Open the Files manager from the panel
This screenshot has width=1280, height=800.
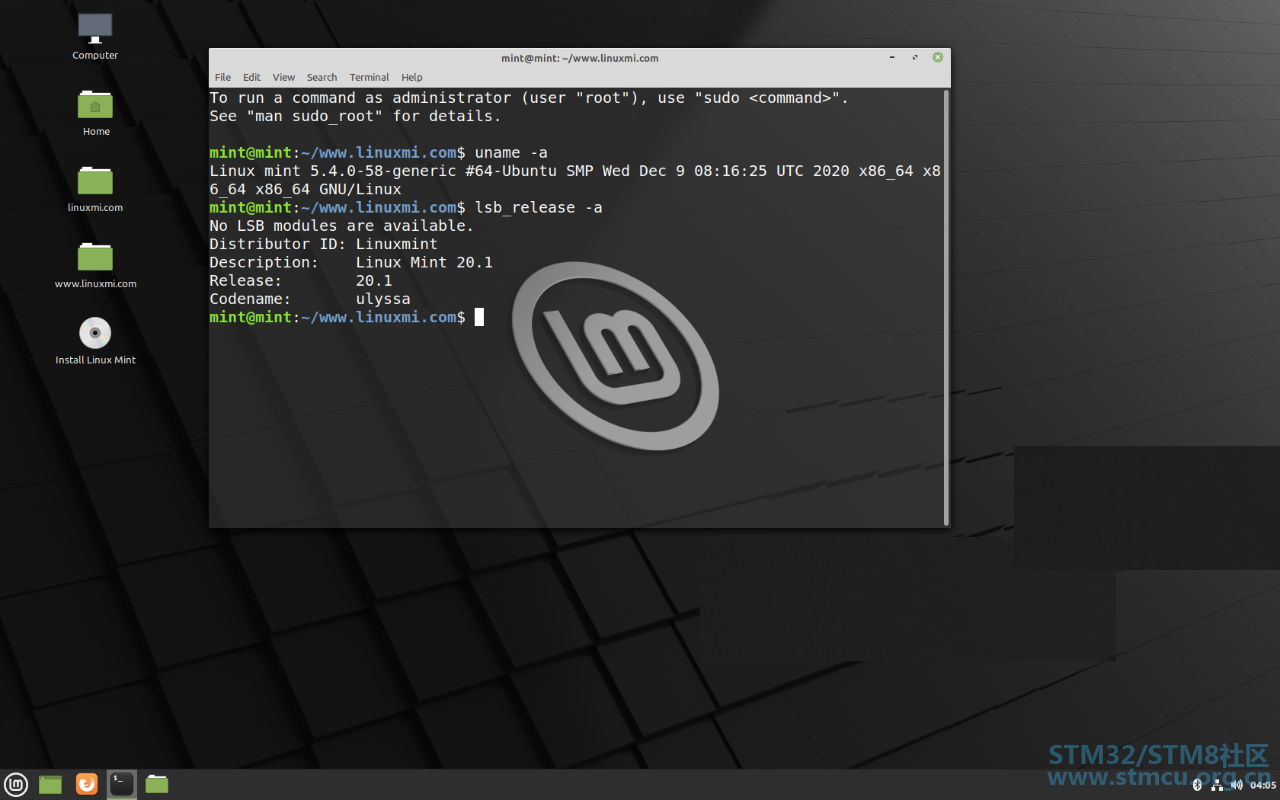pyautogui.click(x=157, y=784)
